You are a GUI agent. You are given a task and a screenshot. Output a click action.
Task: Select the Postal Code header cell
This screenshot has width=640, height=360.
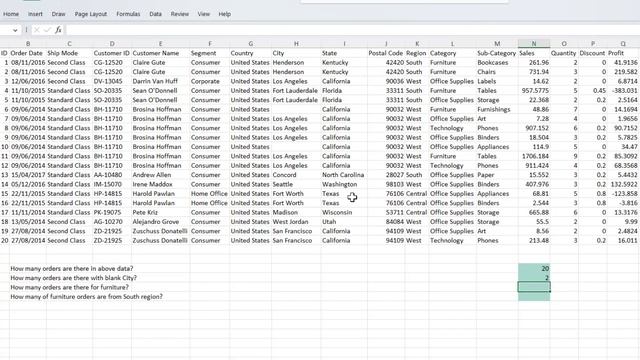coord(386,53)
